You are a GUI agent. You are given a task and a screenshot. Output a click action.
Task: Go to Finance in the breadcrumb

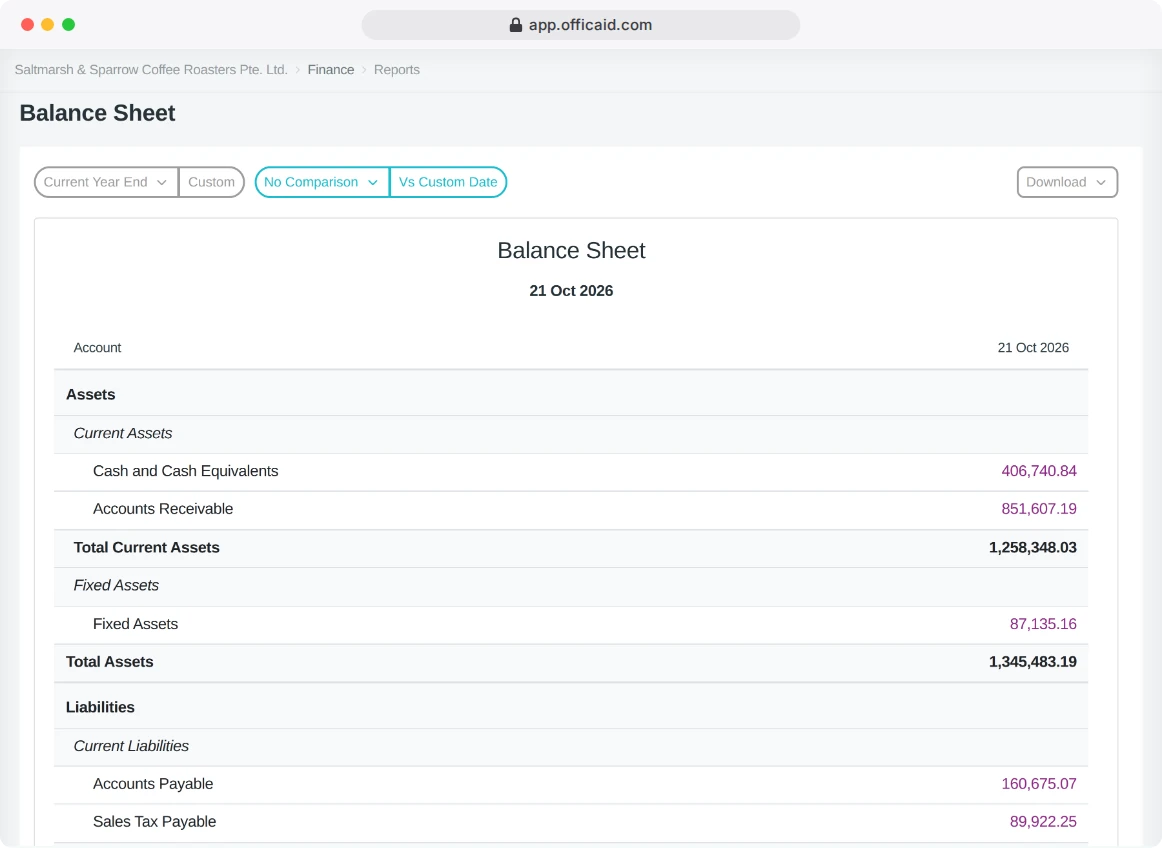click(x=331, y=70)
